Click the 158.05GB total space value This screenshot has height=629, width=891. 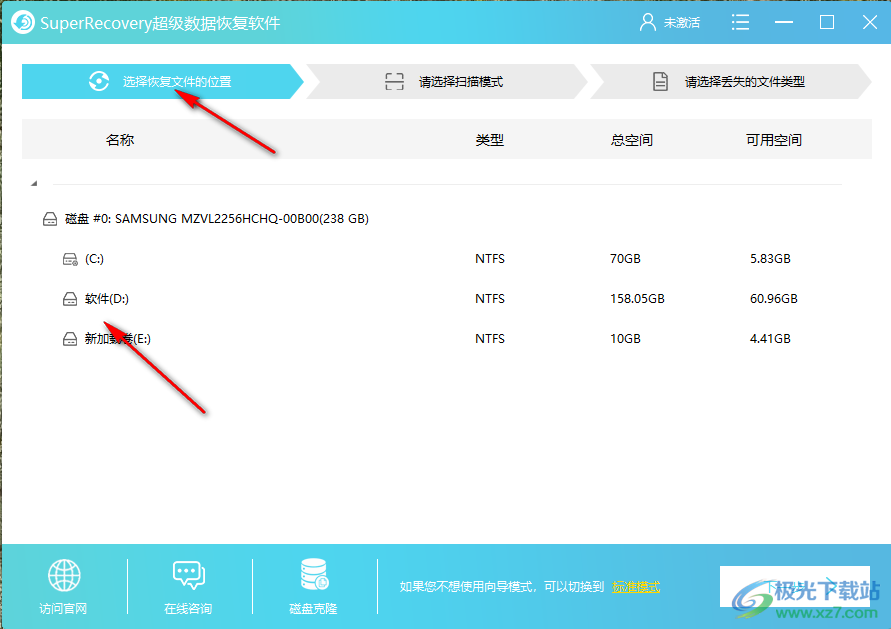[x=637, y=298]
